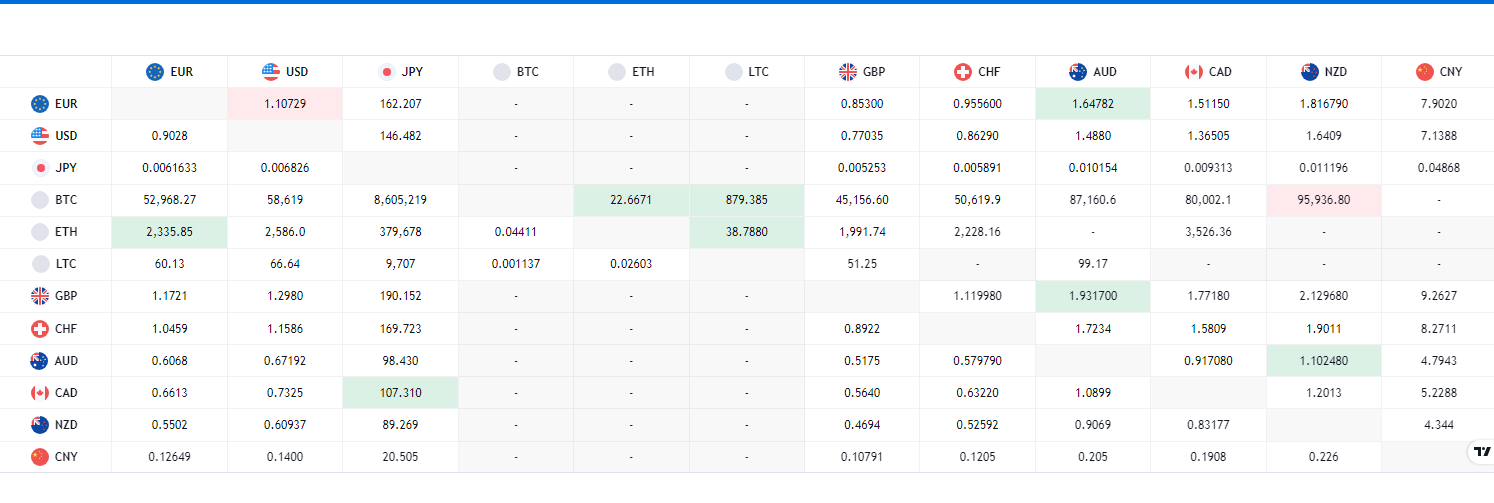Click the ETH row header label

point(66,232)
